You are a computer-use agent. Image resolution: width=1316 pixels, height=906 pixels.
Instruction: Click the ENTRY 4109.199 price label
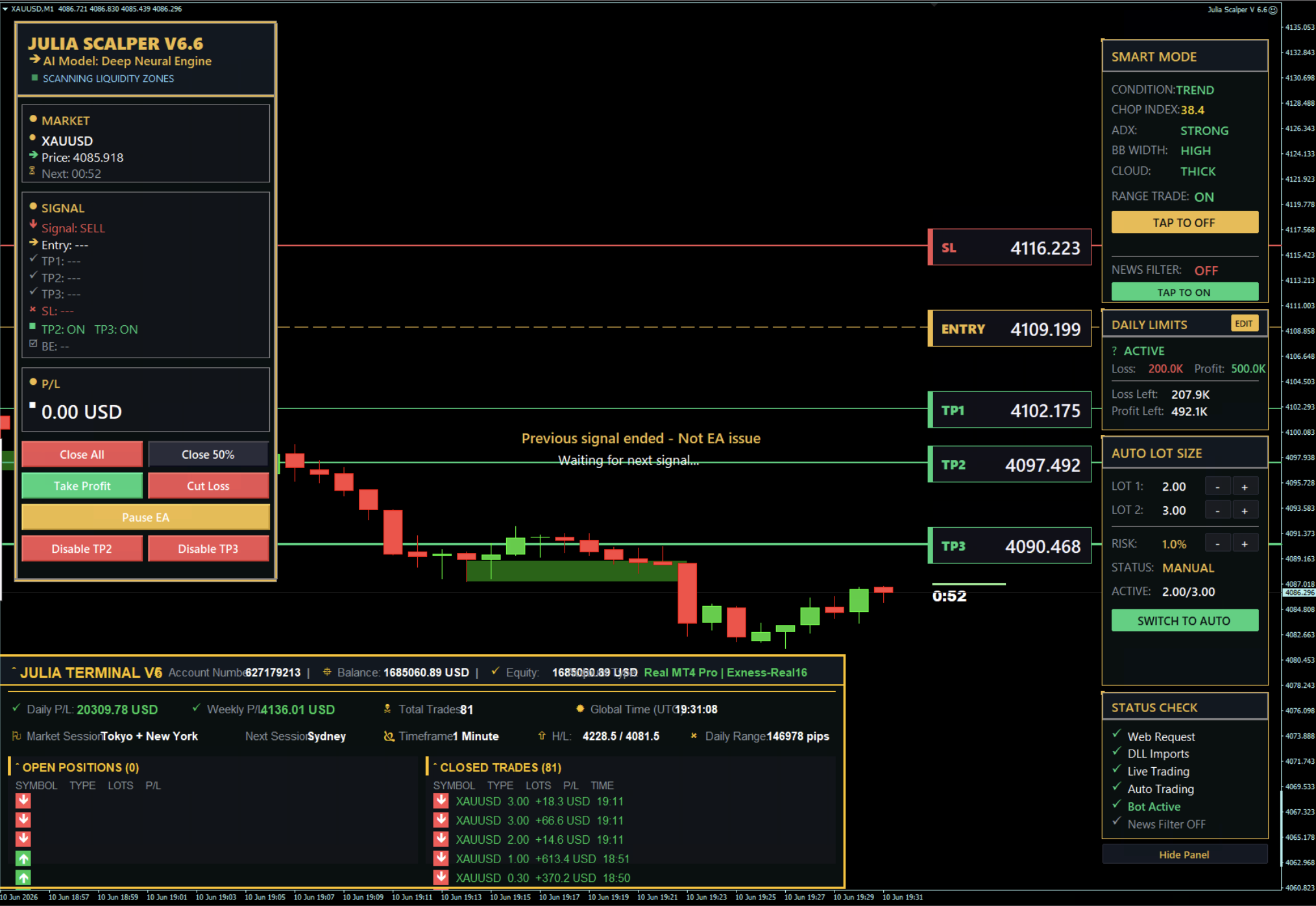[x=1010, y=328]
